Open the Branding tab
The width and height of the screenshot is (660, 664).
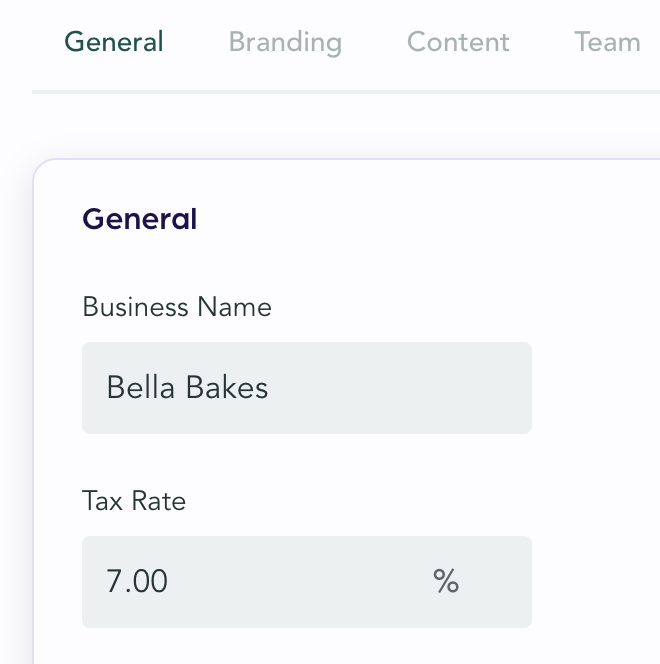(x=285, y=42)
